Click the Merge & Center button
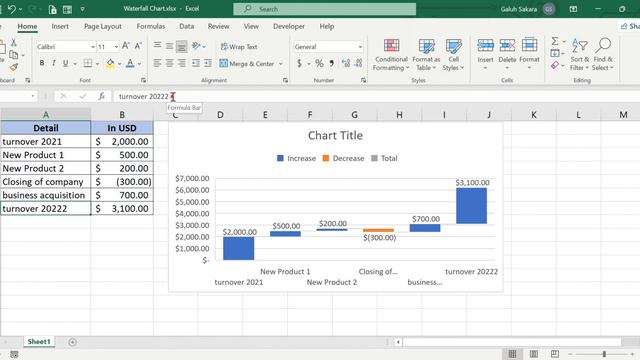Image resolution: width=640 pixels, height=360 pixels. pyautogui.click(x=247, y=64)
